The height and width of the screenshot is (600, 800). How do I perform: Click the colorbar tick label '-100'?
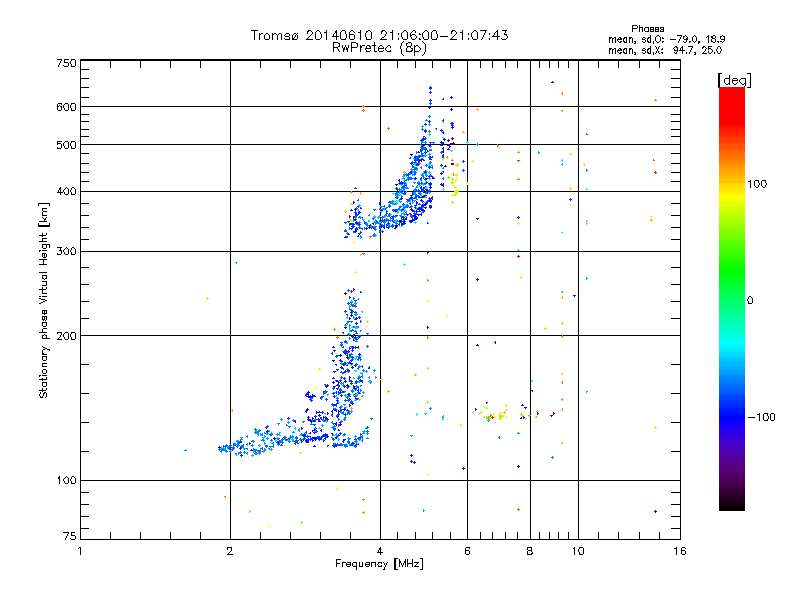762,417
